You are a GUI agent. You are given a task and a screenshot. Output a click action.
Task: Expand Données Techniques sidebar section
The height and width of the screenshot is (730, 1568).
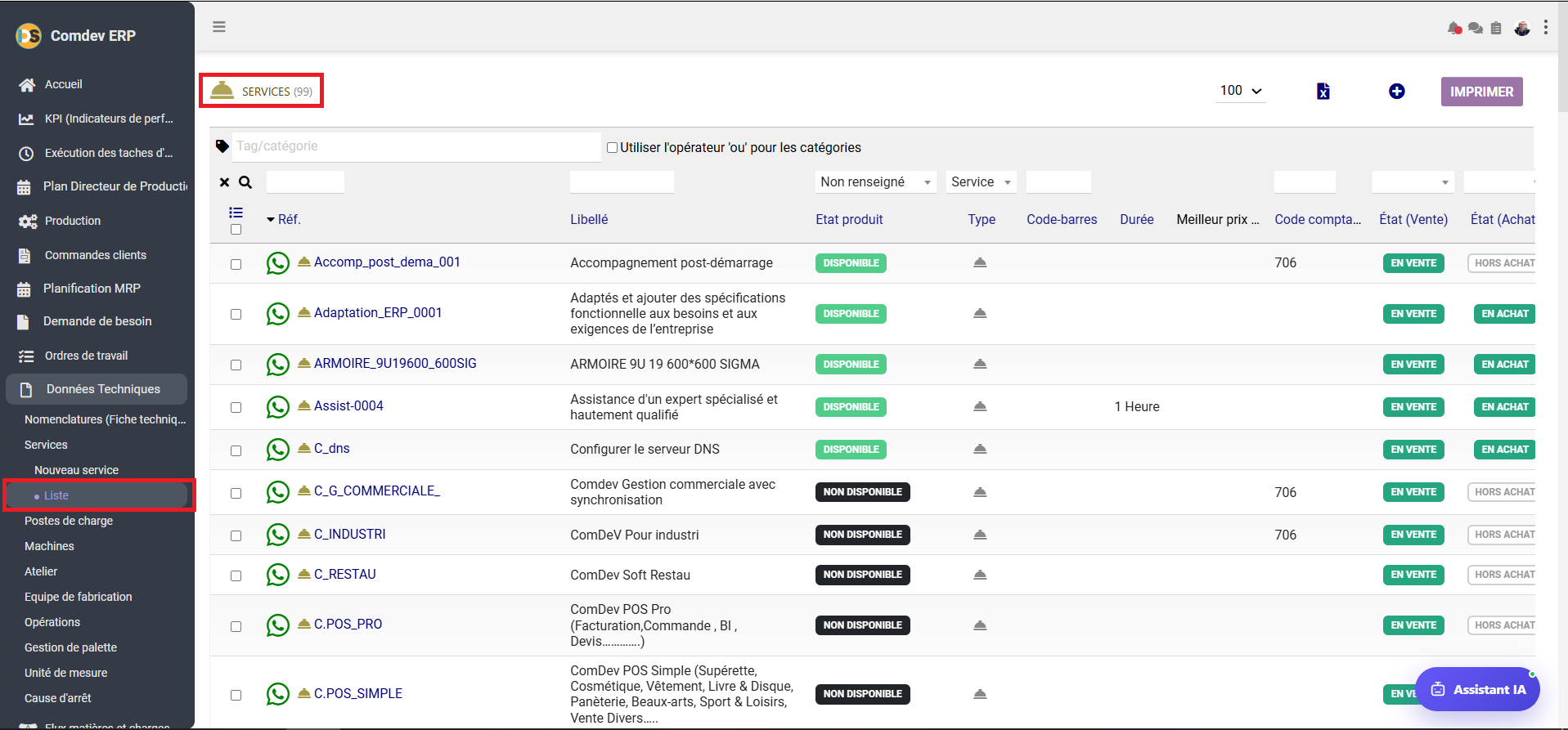pyautogui.click(x=97, y=389)
